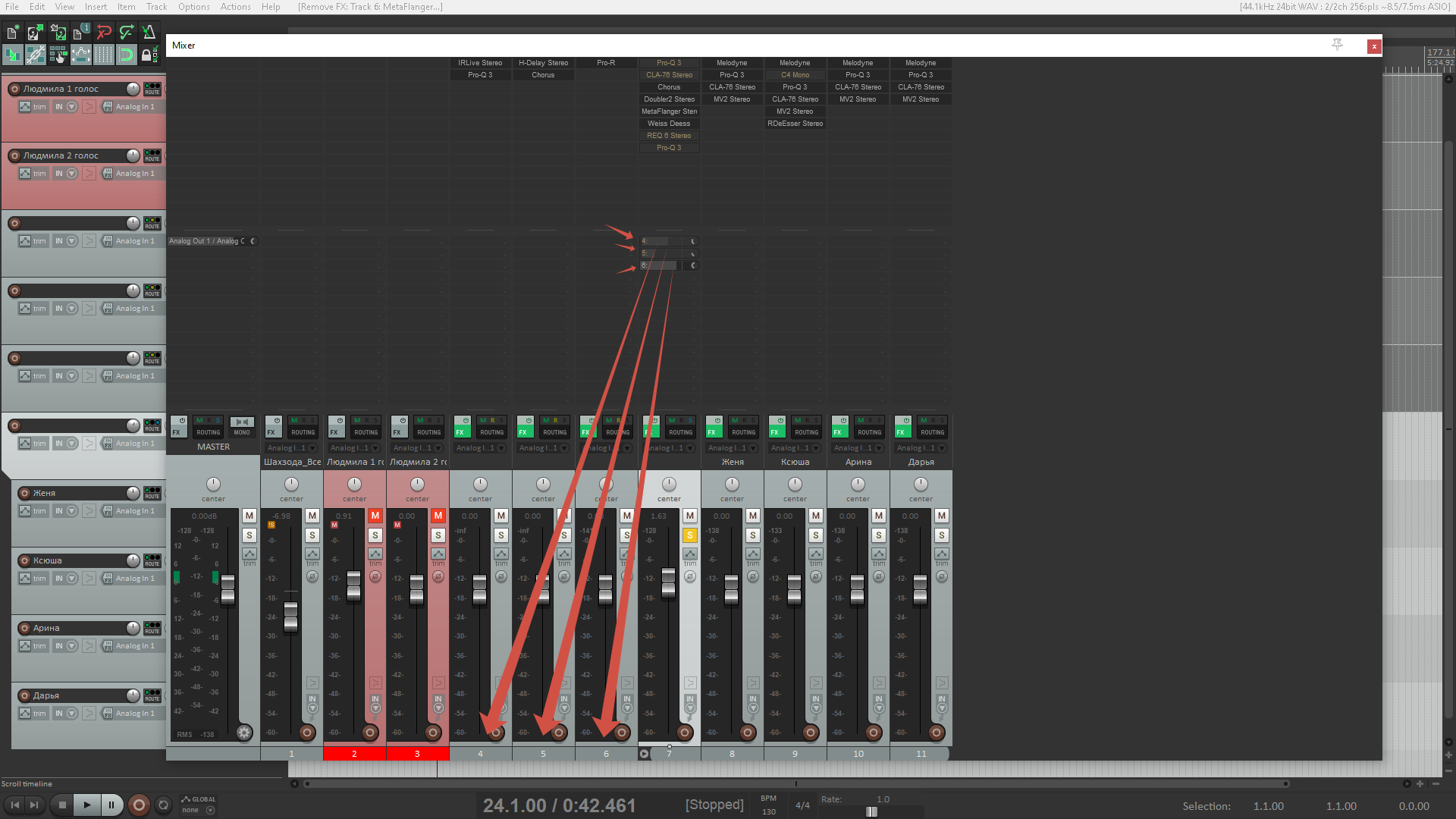Toggle the snap magnet toolbar icon
The image size is (1456, 819).
(x=126, y=55)
